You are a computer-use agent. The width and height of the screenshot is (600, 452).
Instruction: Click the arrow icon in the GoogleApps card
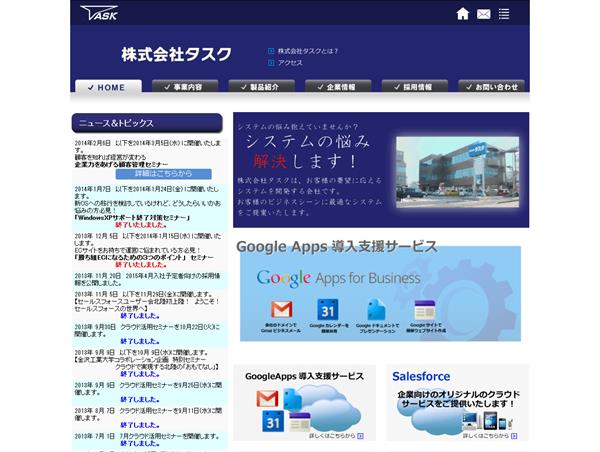pyautogui.click(x=360, y=436)
